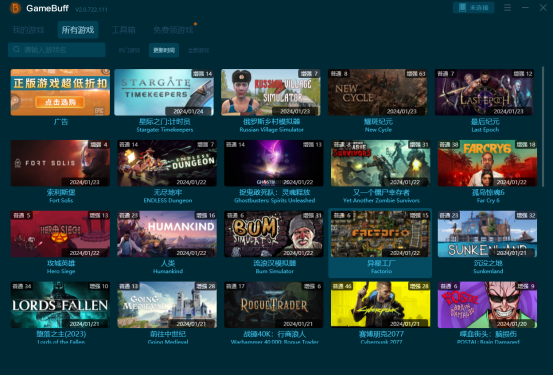Select the 更新时间 sort filter
This screenshot has height=376, width=553.
tap(164, 50)
